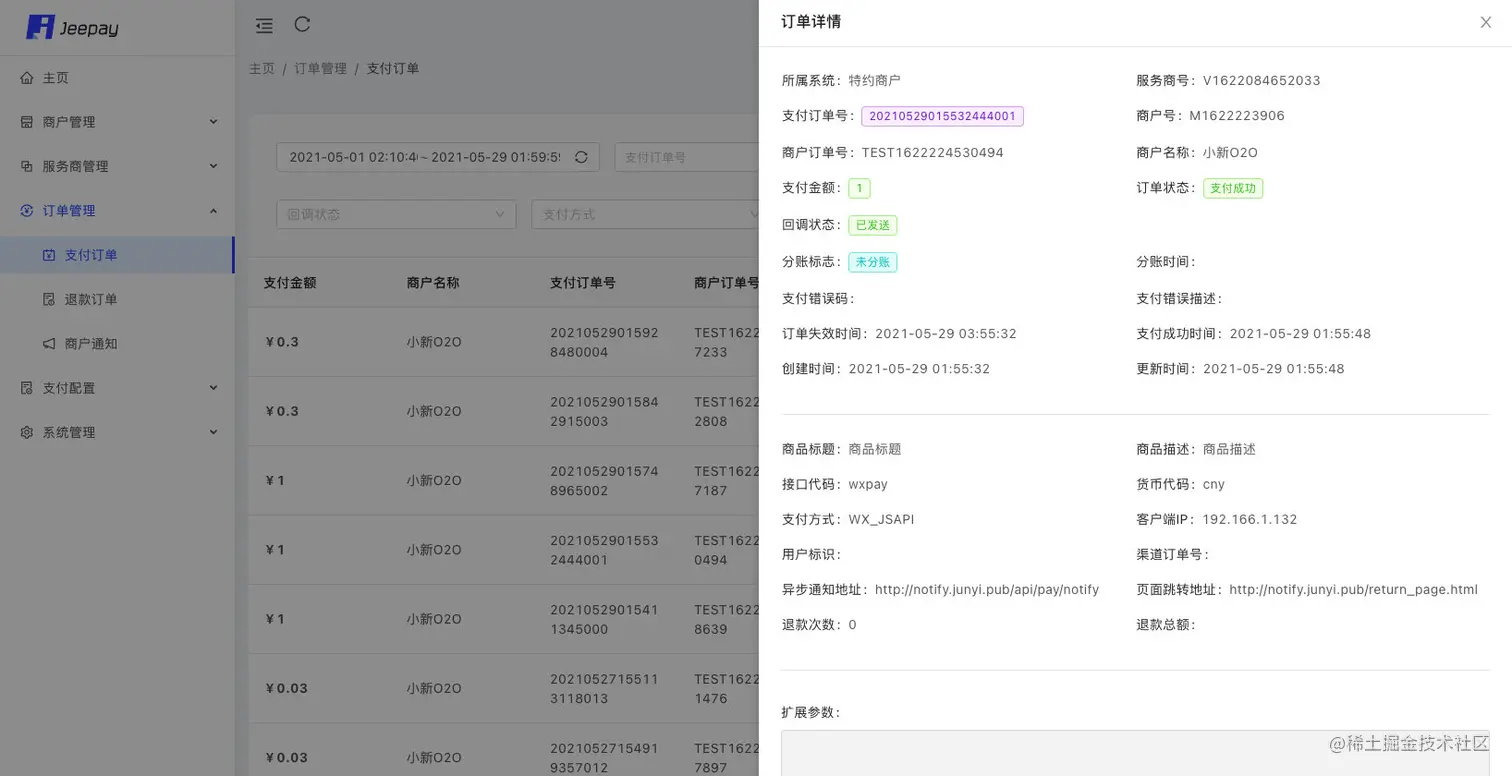Click wxpay interface code value
The image size is (1512, 776).
[868, 485]
